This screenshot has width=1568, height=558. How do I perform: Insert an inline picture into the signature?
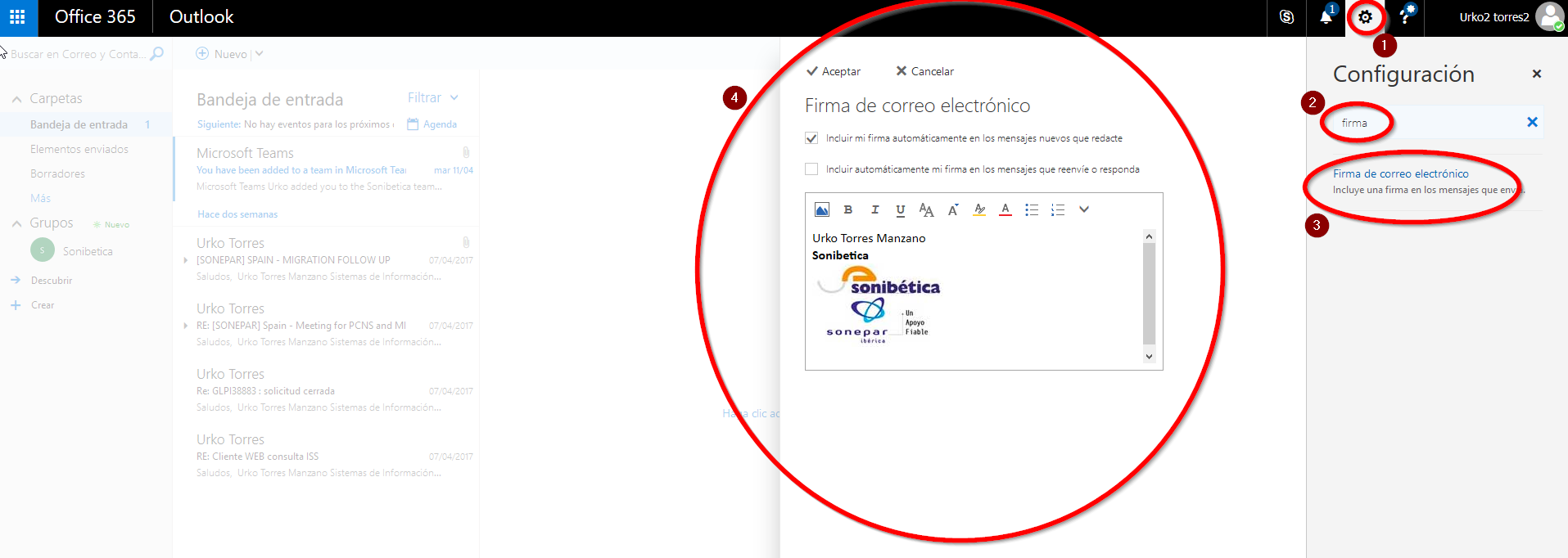[x=822, y=209]
